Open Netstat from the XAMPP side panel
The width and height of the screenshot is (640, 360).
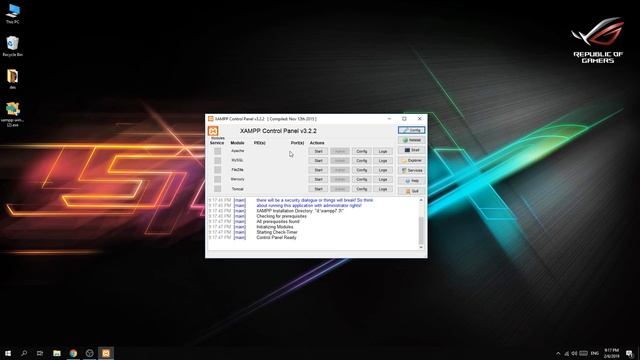[411, 140]
